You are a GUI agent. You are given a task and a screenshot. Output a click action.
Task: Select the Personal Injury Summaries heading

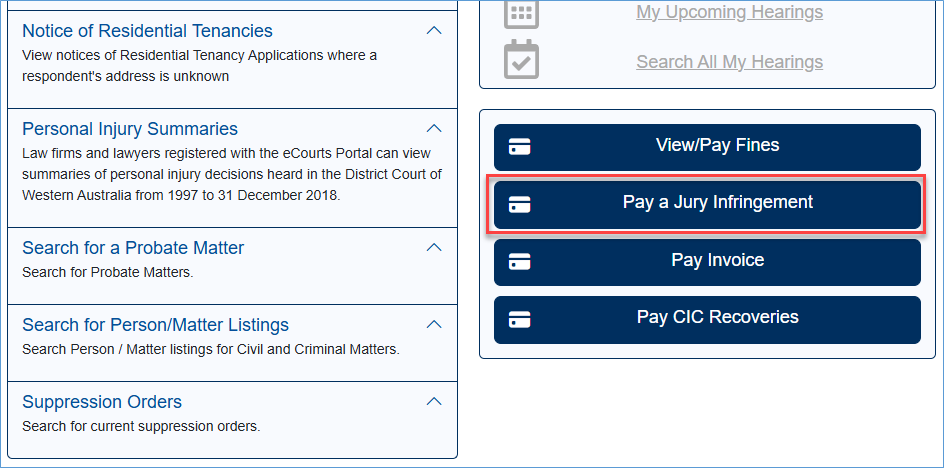point(130,129)
